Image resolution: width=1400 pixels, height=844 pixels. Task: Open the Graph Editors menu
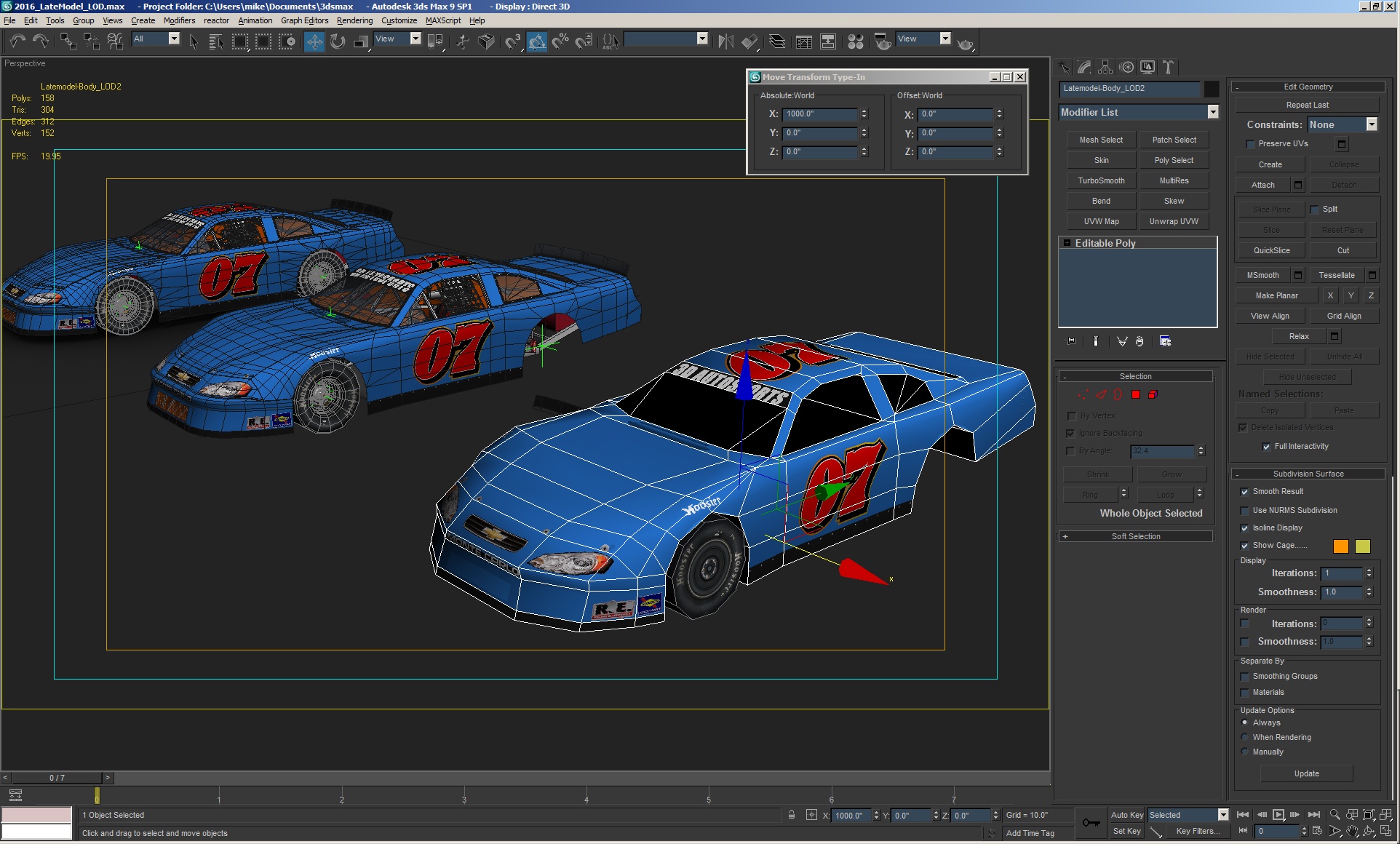[x=304, y=20]
